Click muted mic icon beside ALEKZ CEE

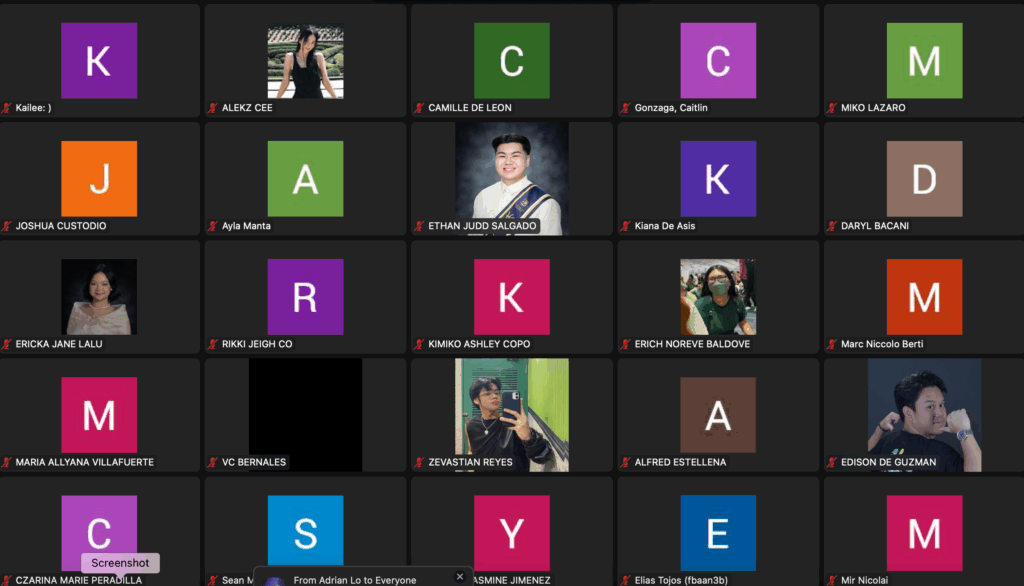212,108
